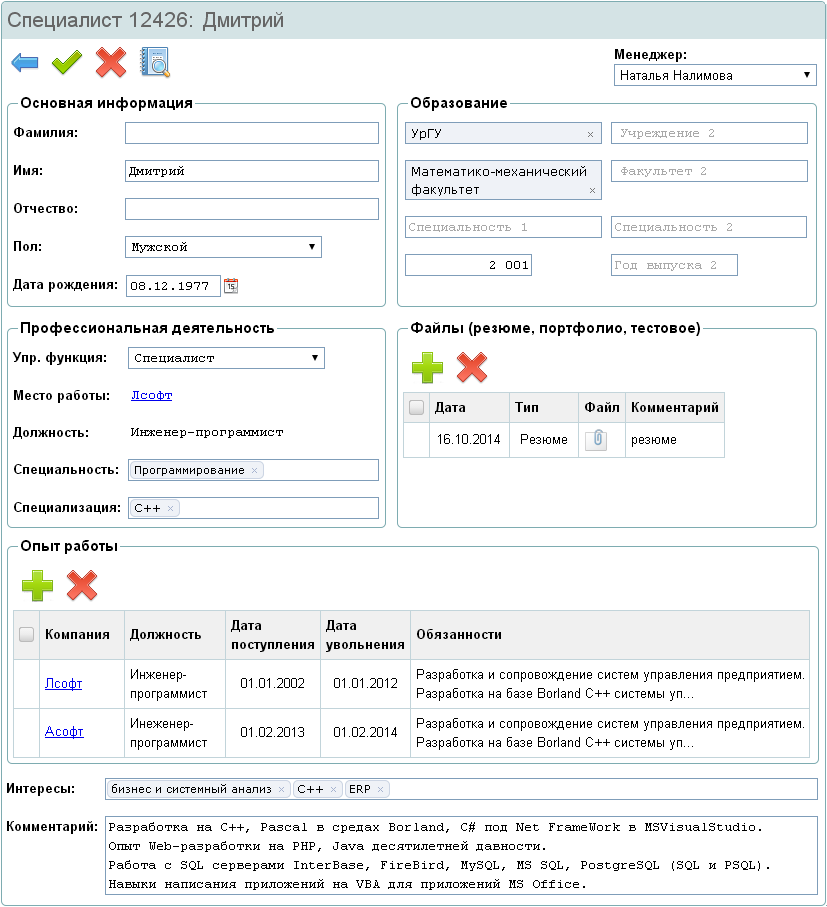The width and height of the screenshot is (827, 907).
Task: Sort by Дата поступления column header
Action: click(x=272, y=634)
